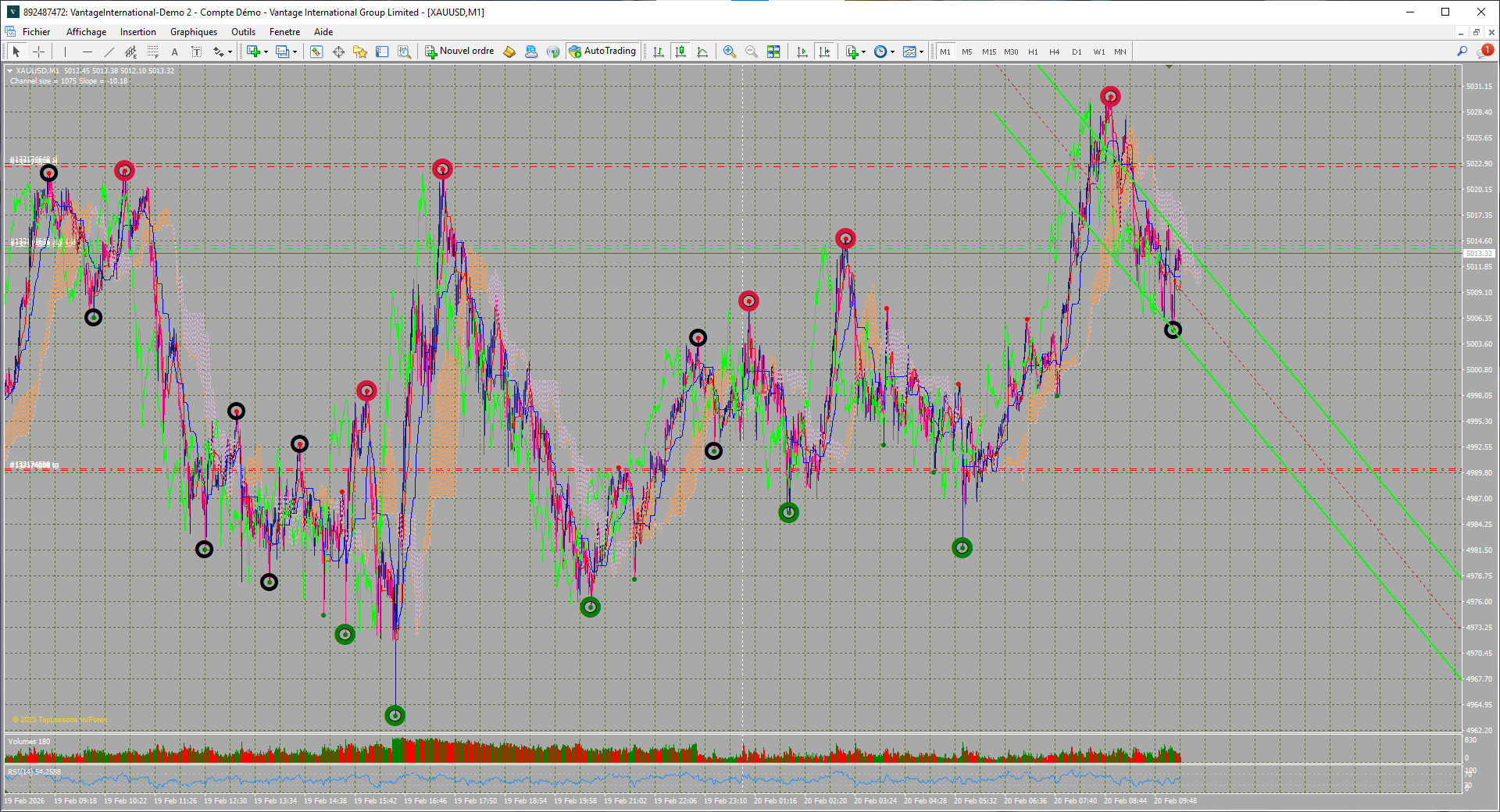This screenshot has width=1500, height=812.
Task: Open the Graphiques menu
Action: [x=194, y=32]
